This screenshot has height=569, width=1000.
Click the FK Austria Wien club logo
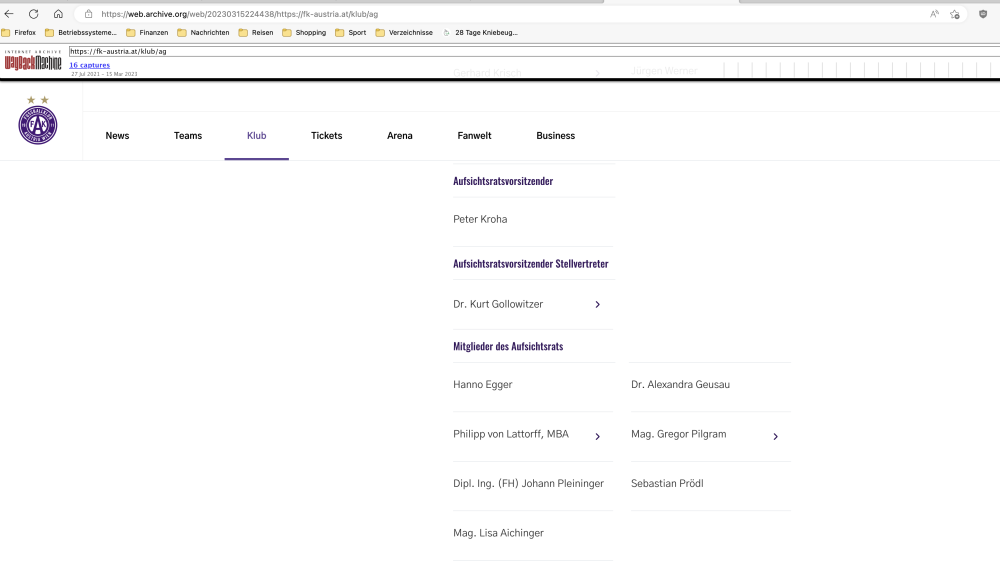(38, 124)
